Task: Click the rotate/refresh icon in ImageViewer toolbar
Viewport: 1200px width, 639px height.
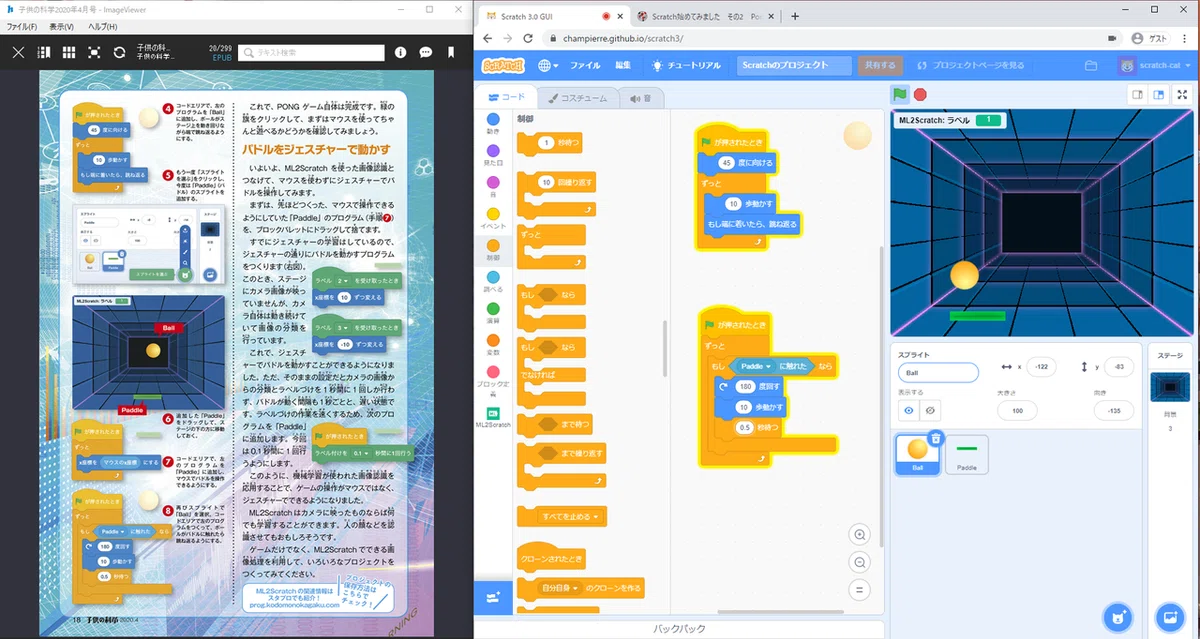Action: point(119,52)
